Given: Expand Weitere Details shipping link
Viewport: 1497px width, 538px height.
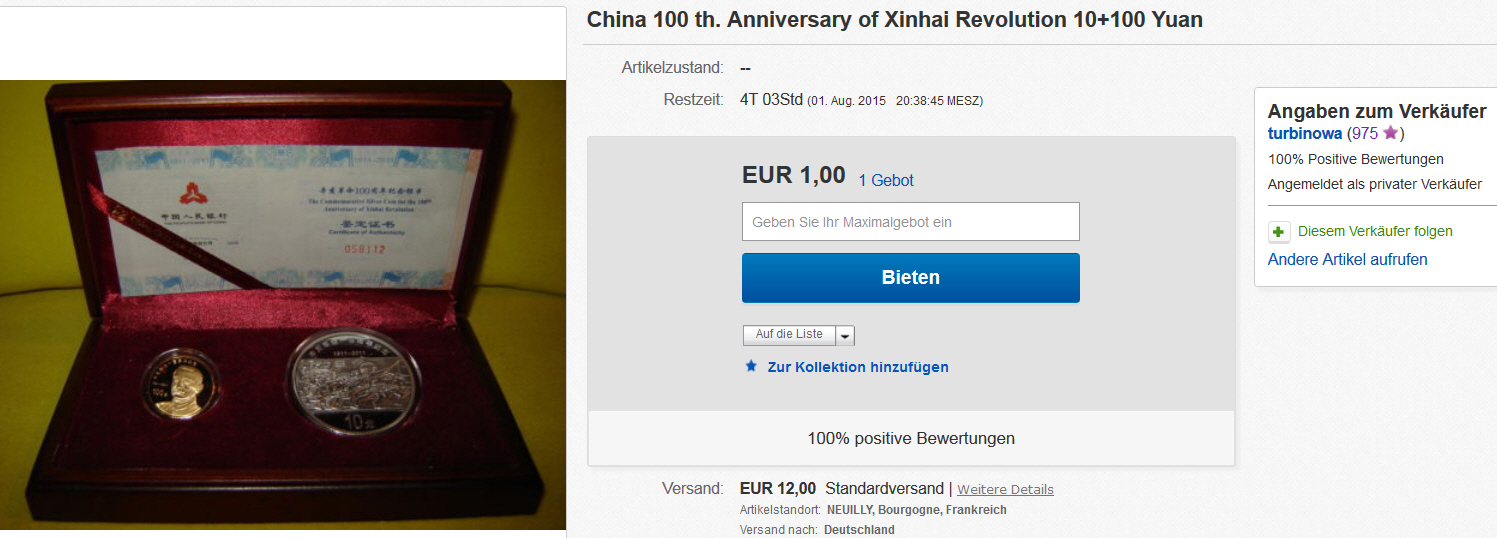Looking at the screenshot, I should [x=1005, y=489].
